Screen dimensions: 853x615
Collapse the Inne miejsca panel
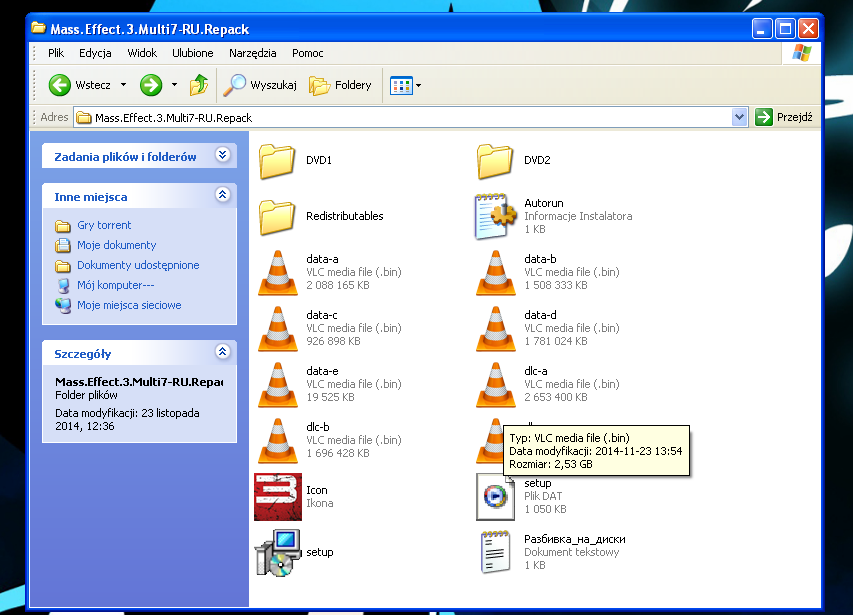(222, 195)
